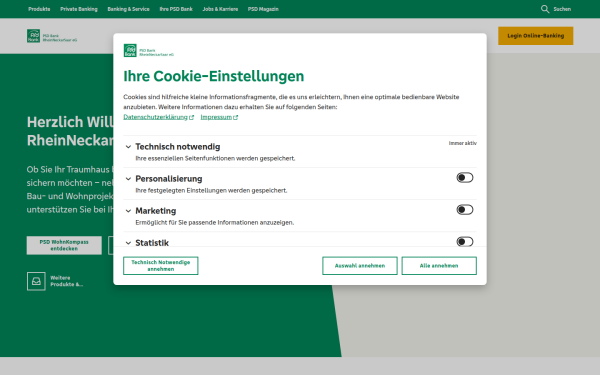Viewport: 600px width, 375px height.
Task: Click PSD Bank logo inside cookie dialog
Action: click(x=149, y=51)
